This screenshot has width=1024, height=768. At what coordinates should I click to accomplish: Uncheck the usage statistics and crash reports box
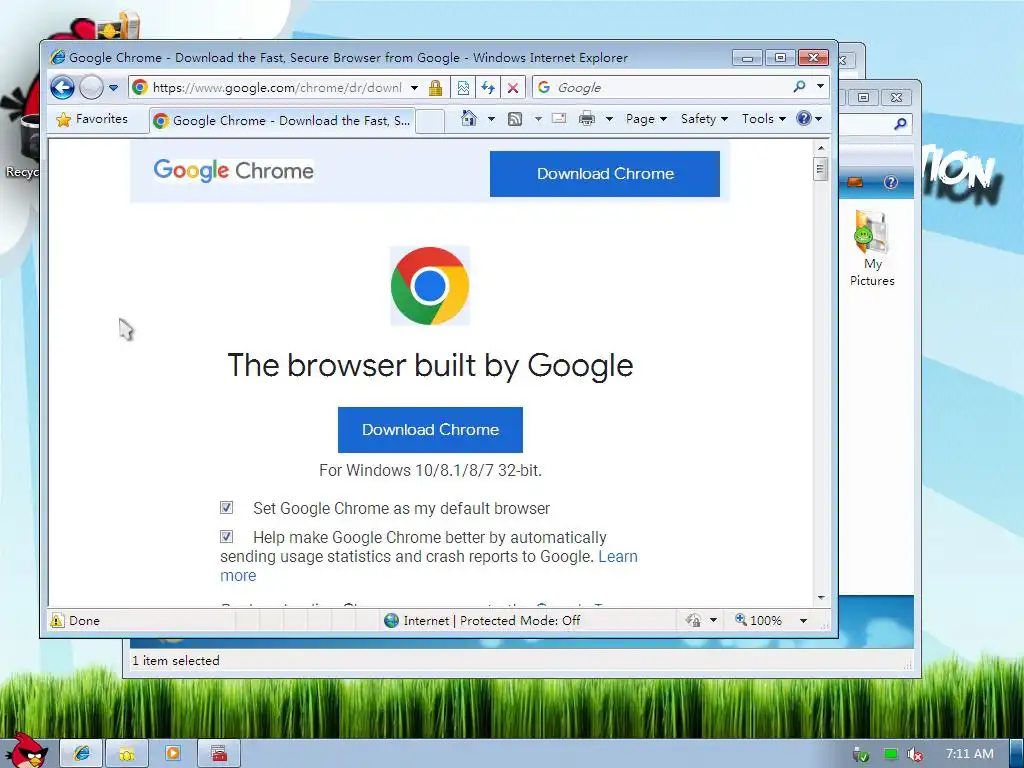pos(227,536)
